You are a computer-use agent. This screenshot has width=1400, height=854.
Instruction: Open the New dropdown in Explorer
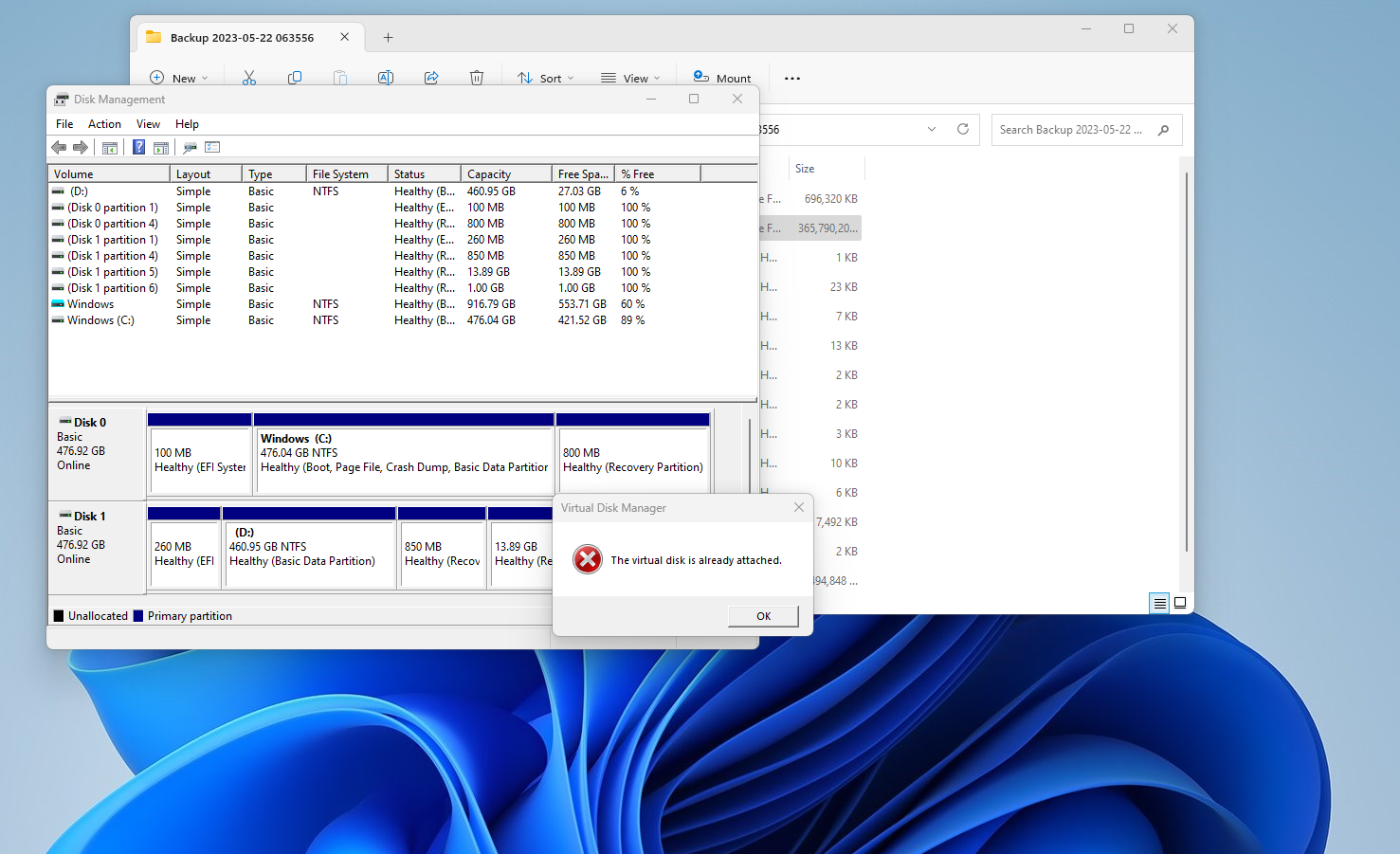click(x=179, y=78)
